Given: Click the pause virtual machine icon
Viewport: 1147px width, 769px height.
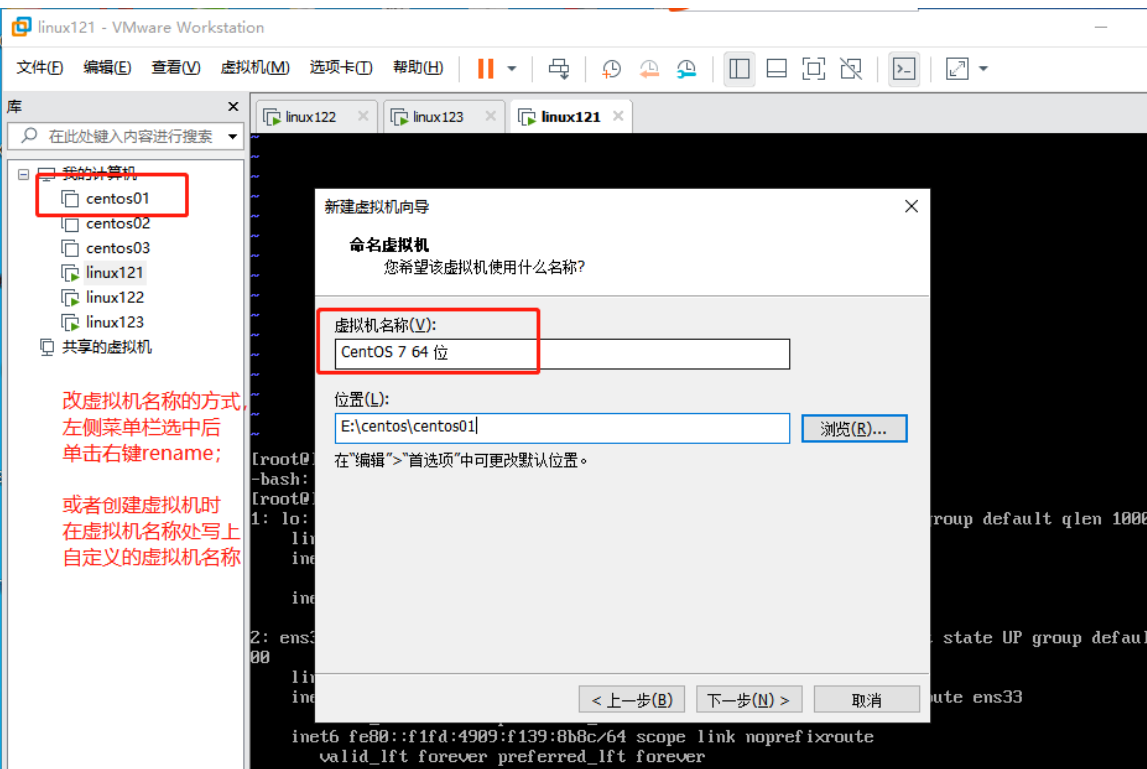Looking at the screenshot, I should (x=485, y=69).
